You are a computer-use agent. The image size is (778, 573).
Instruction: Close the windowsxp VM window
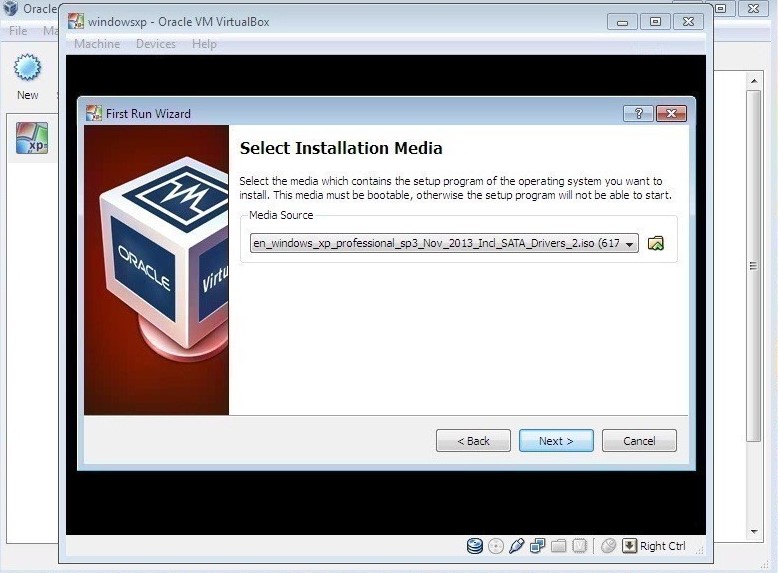688,22
